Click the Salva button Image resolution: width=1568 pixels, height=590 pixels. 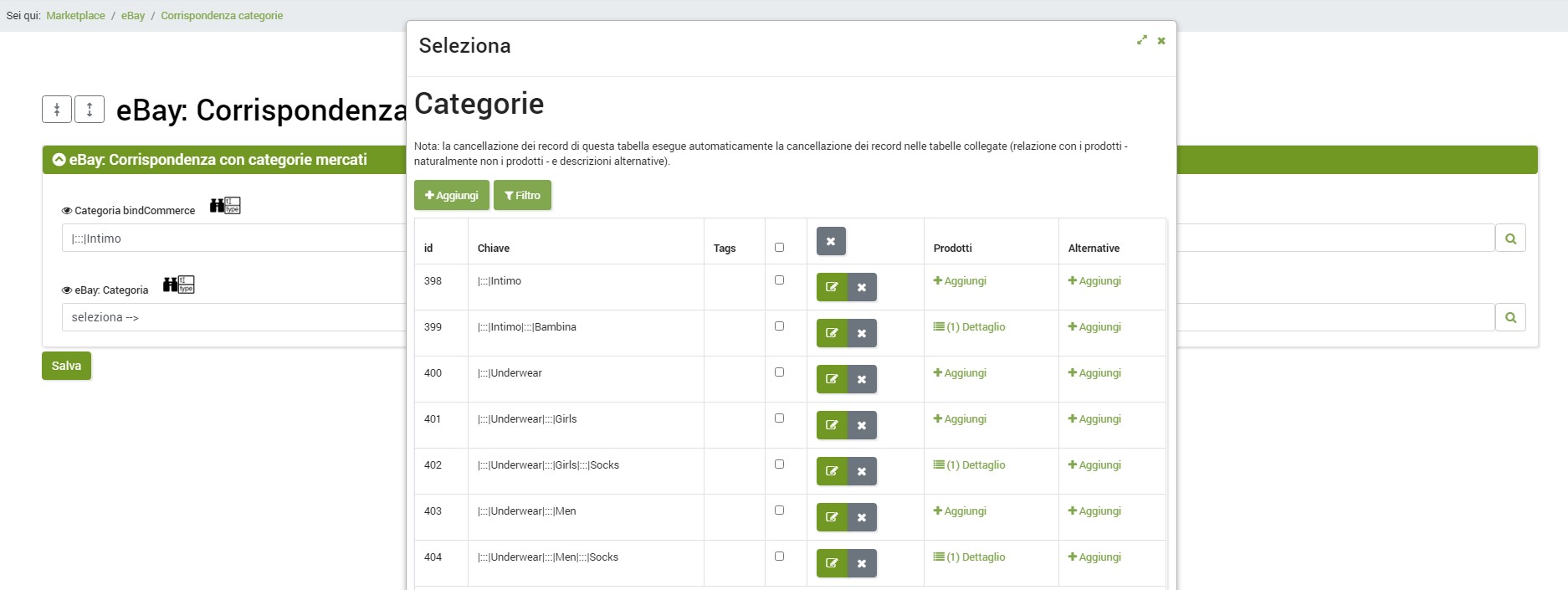[x=66, y=366]
